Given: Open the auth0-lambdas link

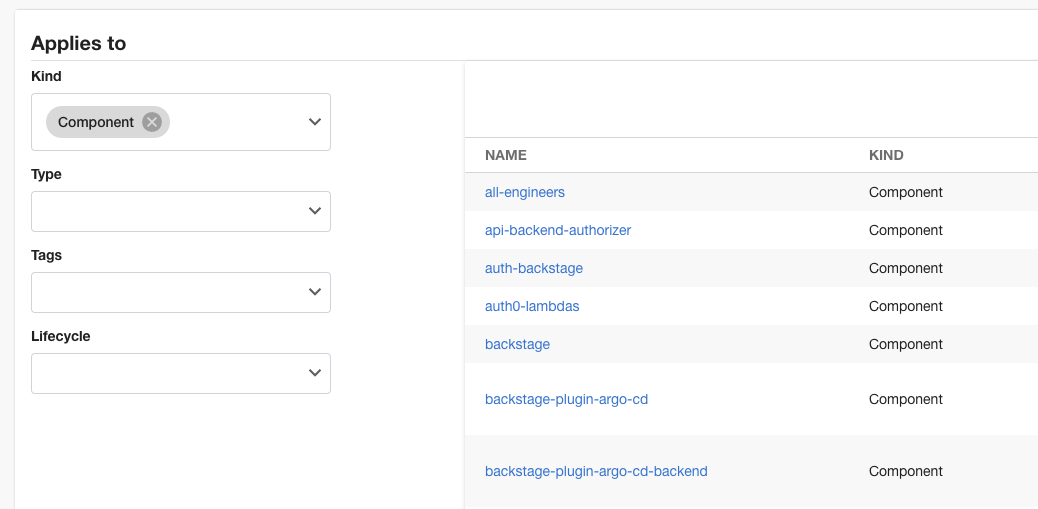Looking at the screenshot, I should (532, 306).
